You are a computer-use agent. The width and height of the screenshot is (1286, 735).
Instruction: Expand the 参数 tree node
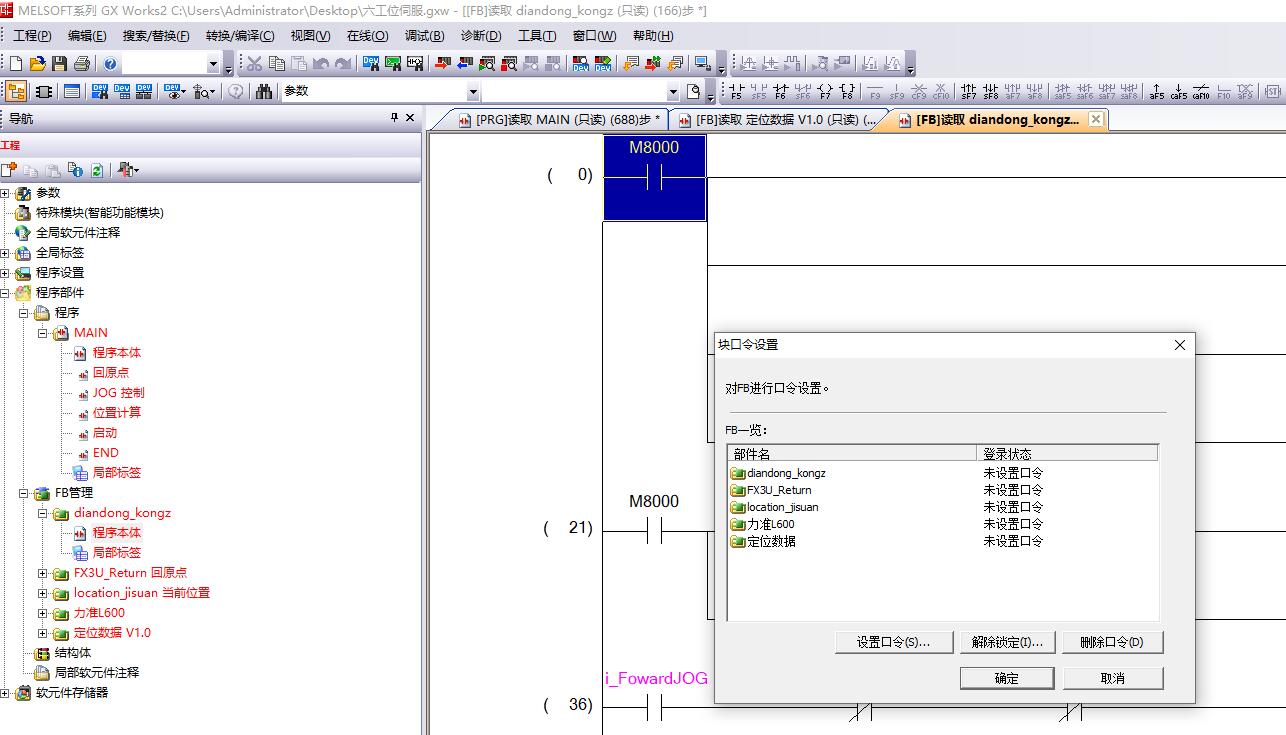coord(5,193)
